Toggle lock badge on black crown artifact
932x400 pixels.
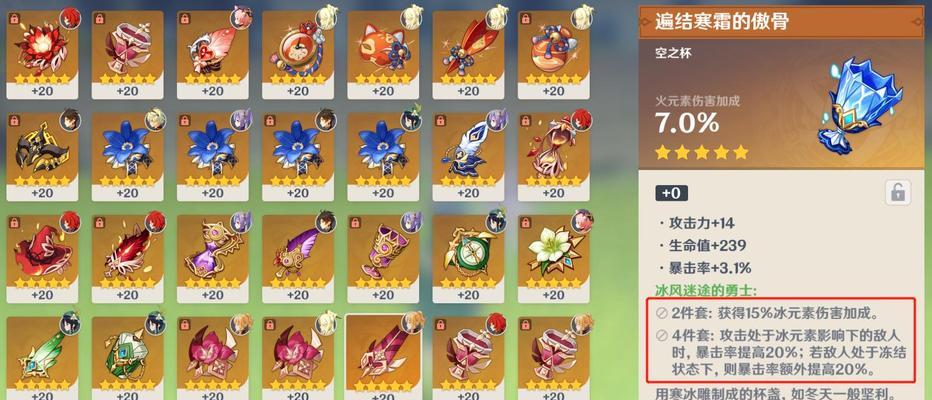(15, 122)
